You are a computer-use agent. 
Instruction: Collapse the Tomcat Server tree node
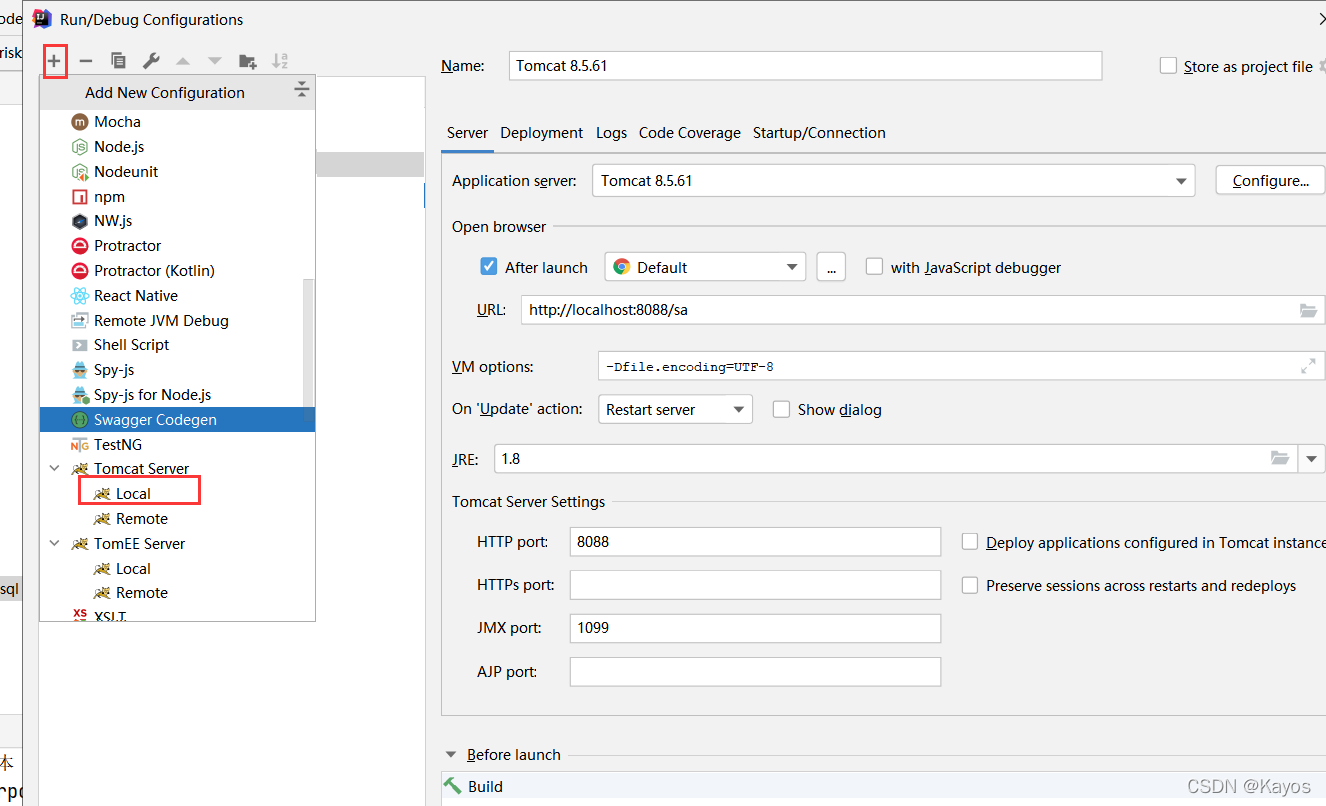click(x=55, y=468)
